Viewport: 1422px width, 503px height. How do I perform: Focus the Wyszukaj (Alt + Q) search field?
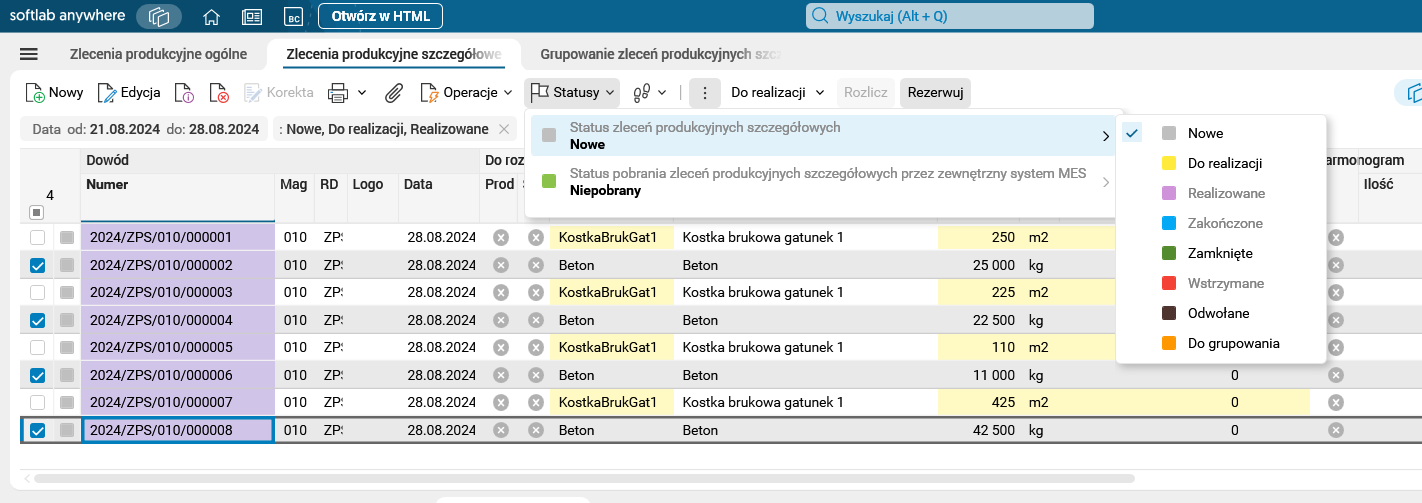coord(950,16)
